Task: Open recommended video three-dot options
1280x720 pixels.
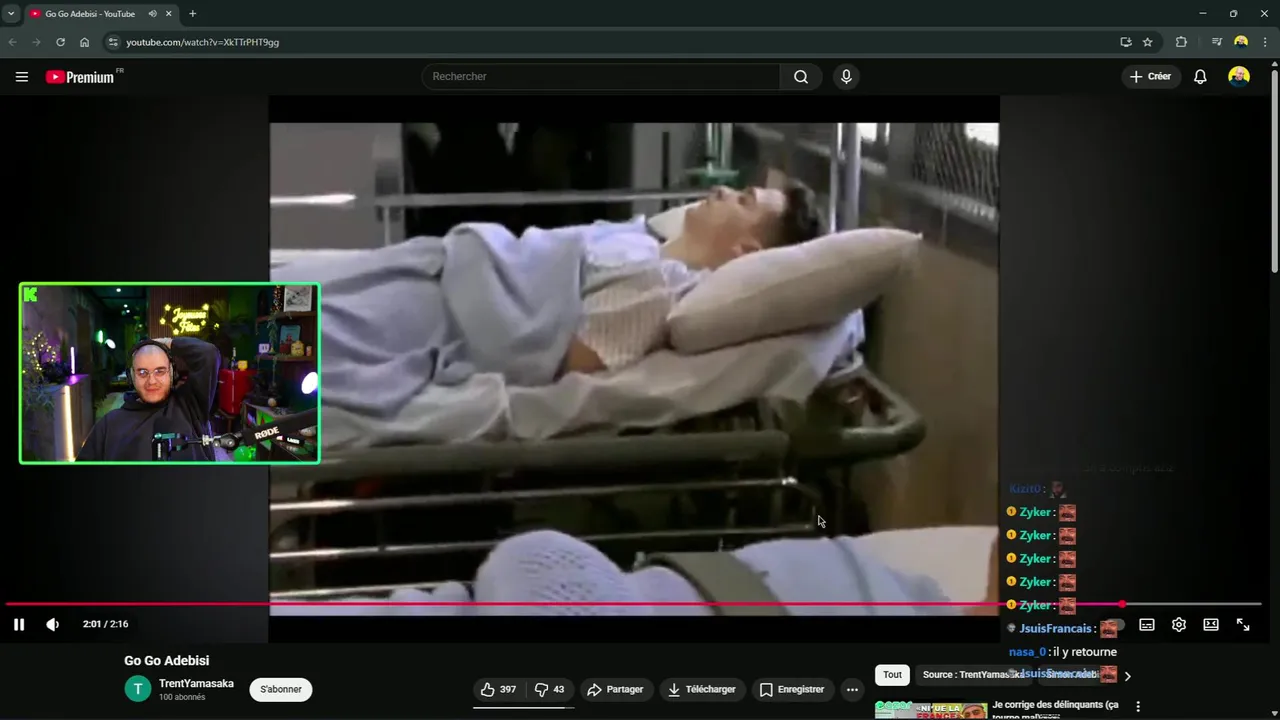Action: pyautogui.click(x=1138, y=706)
